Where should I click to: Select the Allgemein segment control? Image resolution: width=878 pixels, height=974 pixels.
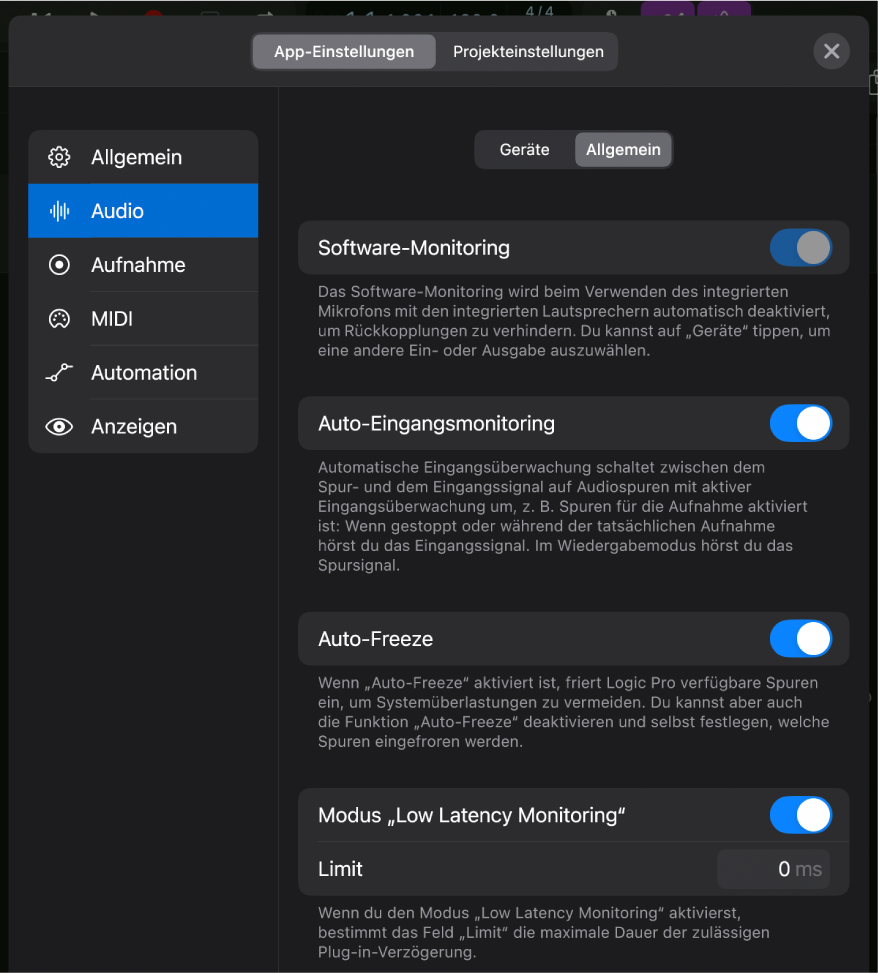click(623, 149)
